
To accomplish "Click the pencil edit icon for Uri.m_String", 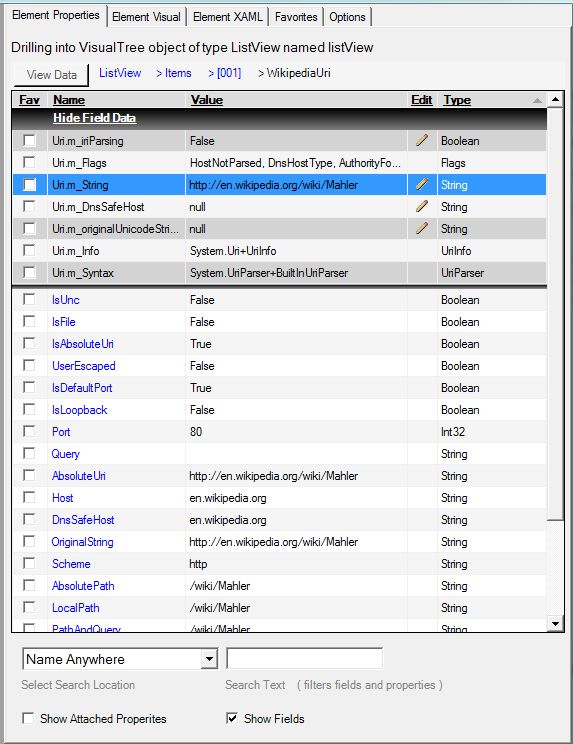I will [422, 185].
